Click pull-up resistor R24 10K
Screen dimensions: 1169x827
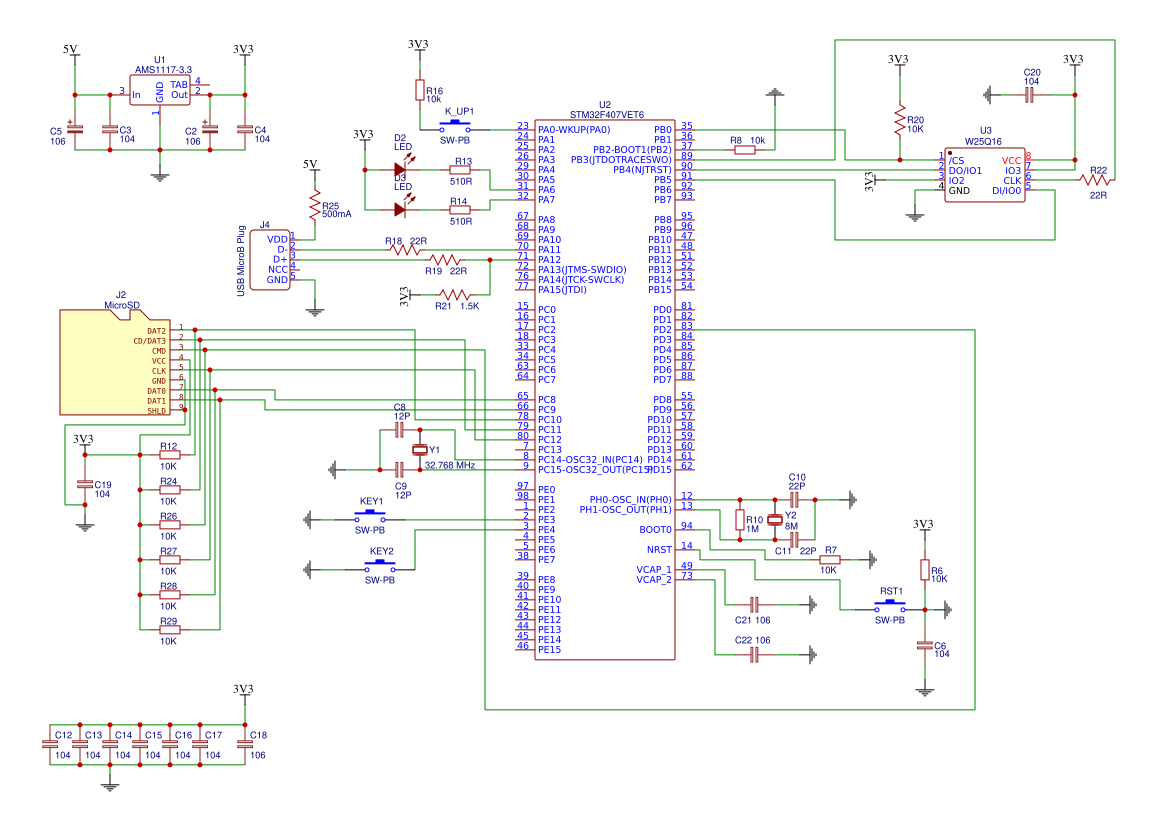click(170, 489)
